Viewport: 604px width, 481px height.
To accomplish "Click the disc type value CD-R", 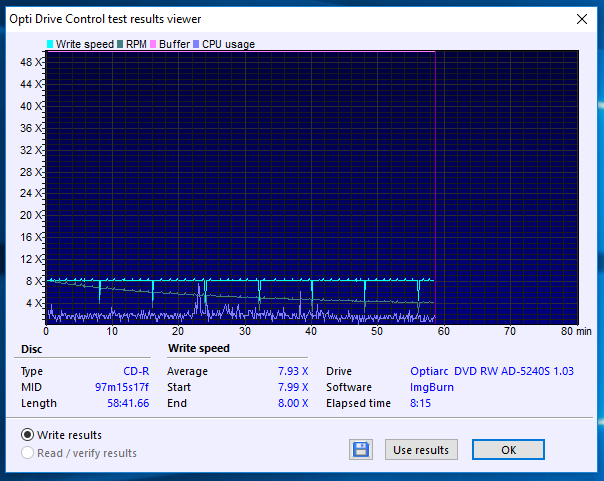I will 136,371.
